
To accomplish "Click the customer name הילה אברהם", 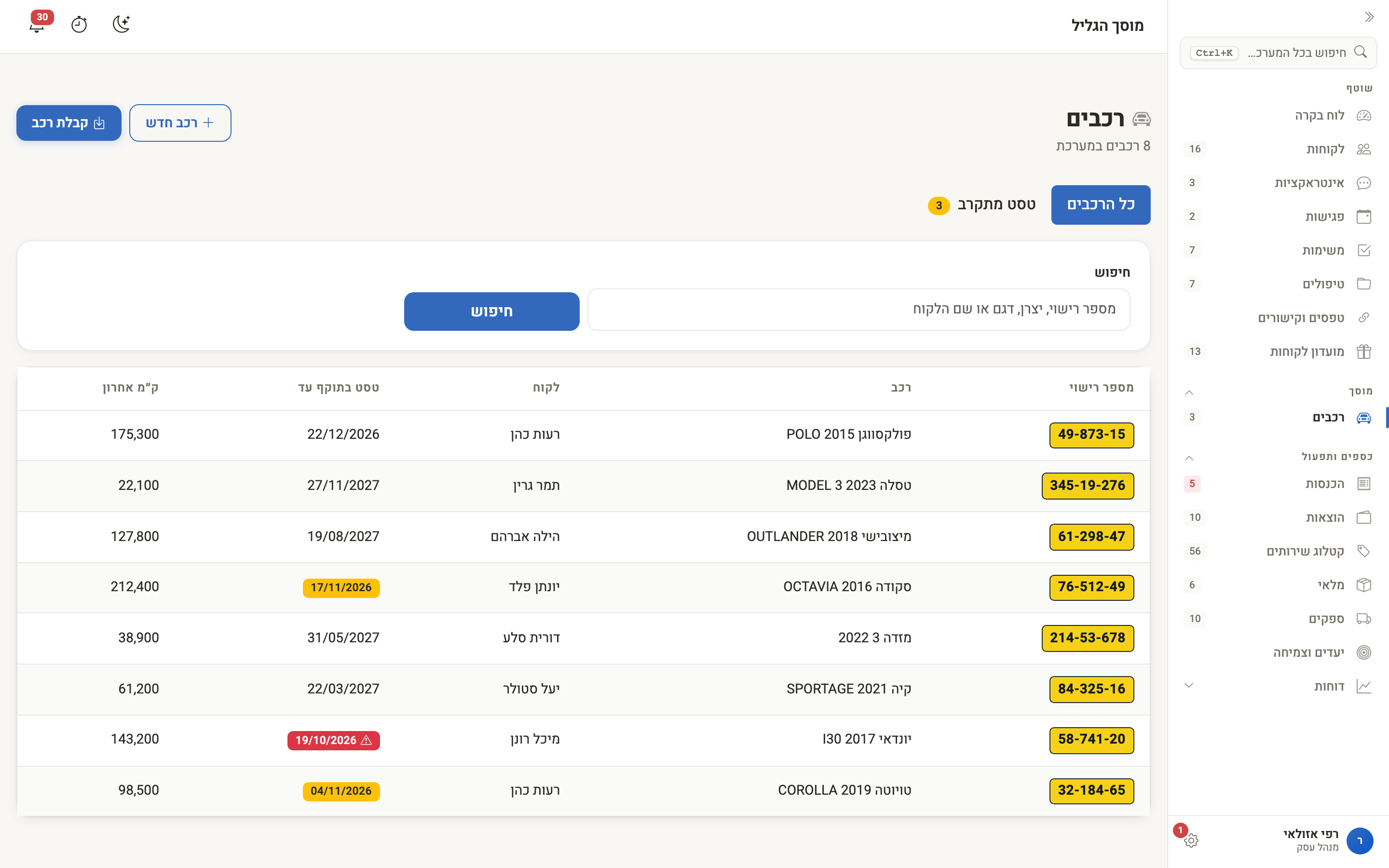I will coord(525,536).
